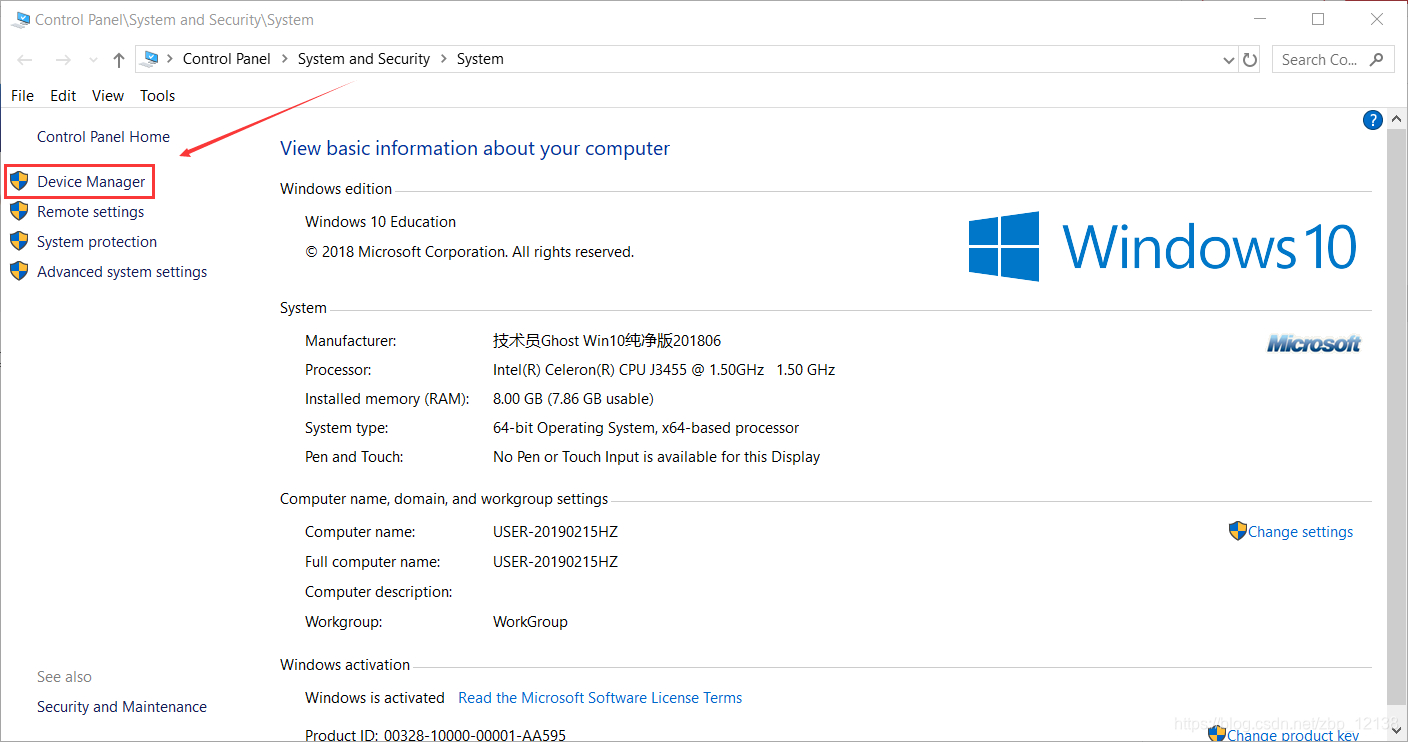Select System and Security in the breadcrumb
This screenshot has width=1408, height=742.
[x=364, y=59]
